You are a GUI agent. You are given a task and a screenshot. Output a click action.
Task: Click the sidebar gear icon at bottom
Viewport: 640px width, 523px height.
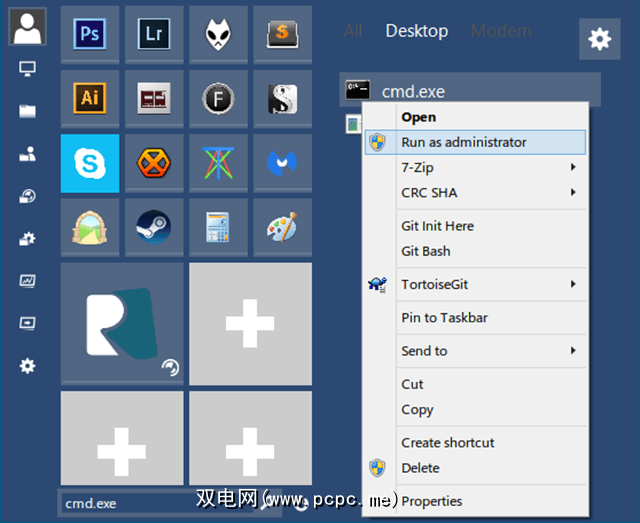pyautogui.click(x=27, y=366)
